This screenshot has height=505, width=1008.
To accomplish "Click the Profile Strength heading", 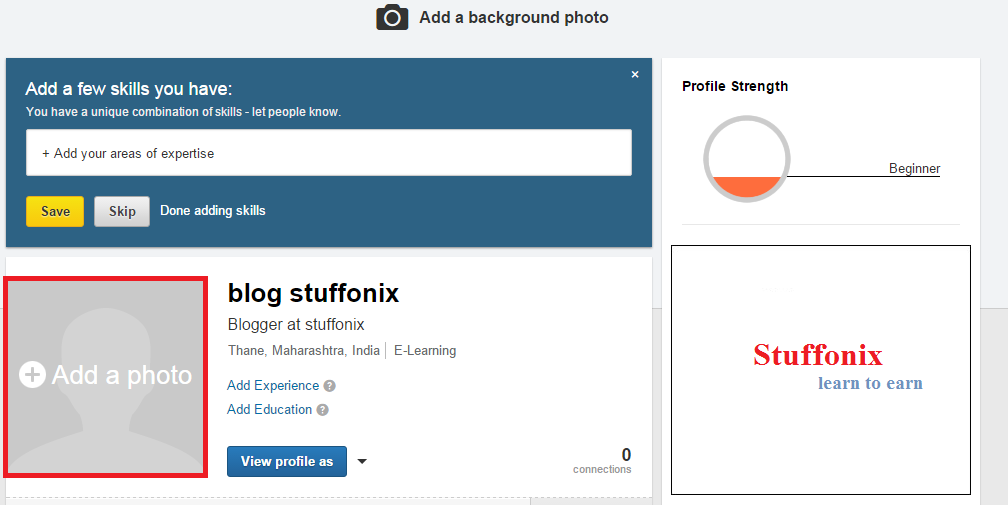I will point(735,86).
